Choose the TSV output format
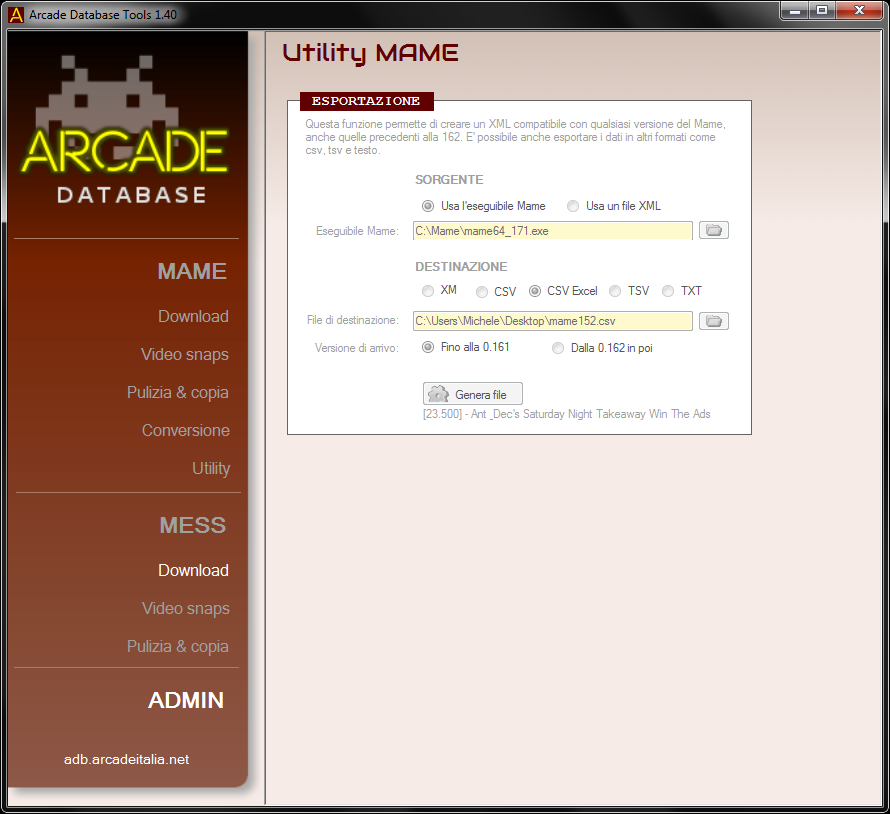890x814 pixels. (x=616, y=291)
